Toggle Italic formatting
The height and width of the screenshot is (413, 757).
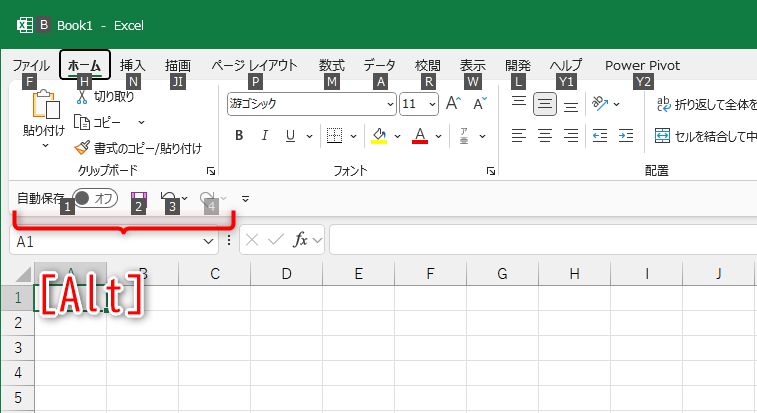tap(264, 136)
